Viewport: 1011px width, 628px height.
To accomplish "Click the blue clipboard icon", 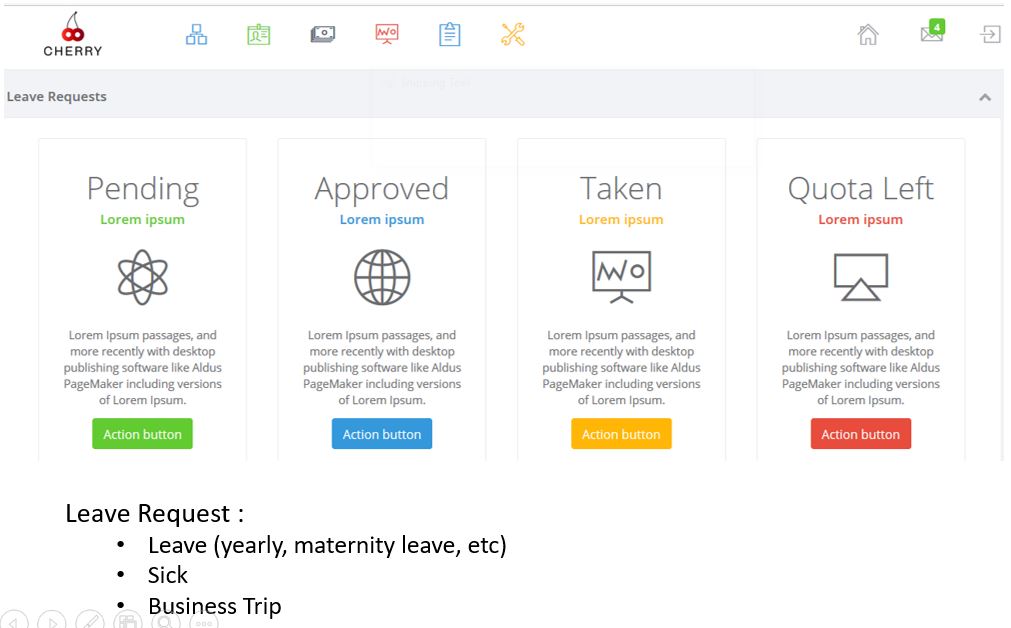I will coord(450,35).
